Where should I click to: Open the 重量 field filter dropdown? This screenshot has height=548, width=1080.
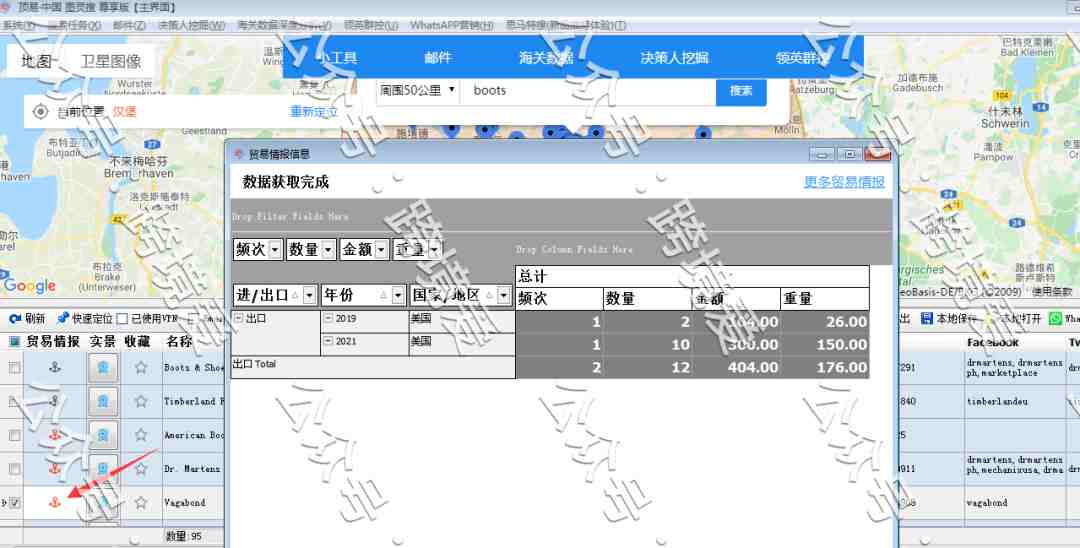coord(434,249)
